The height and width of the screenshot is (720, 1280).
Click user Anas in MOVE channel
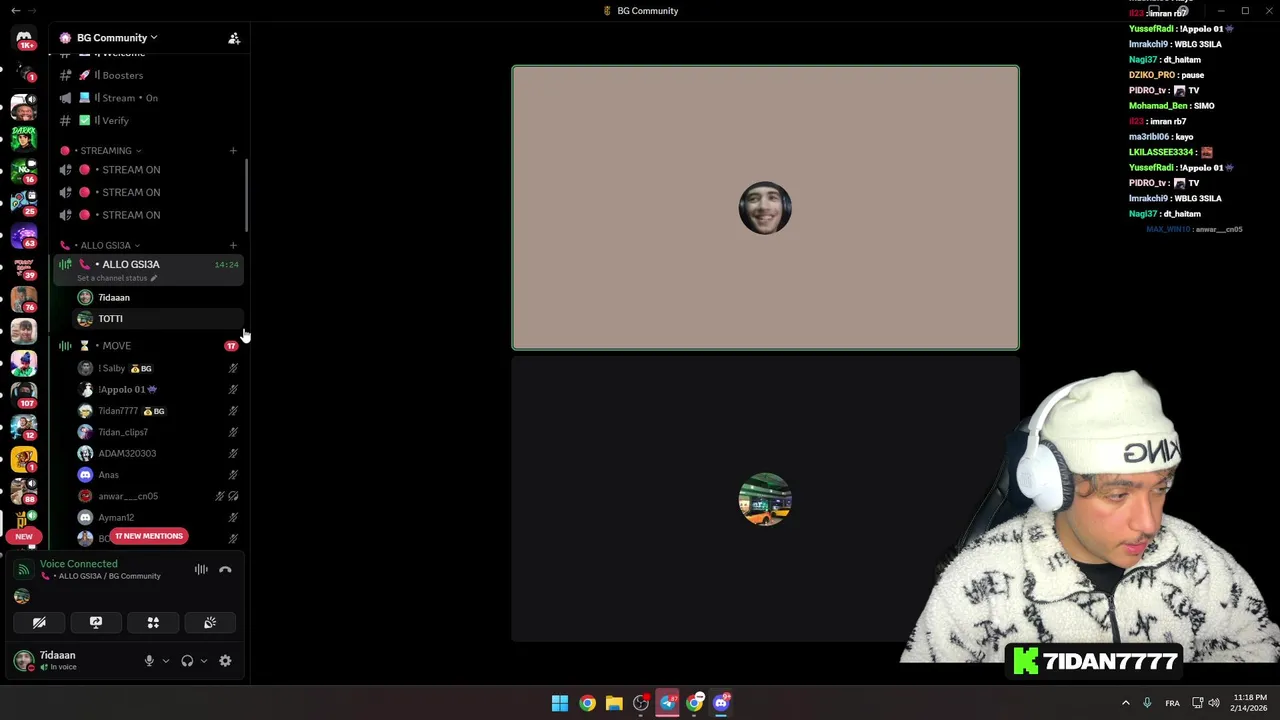click(158, 475)
